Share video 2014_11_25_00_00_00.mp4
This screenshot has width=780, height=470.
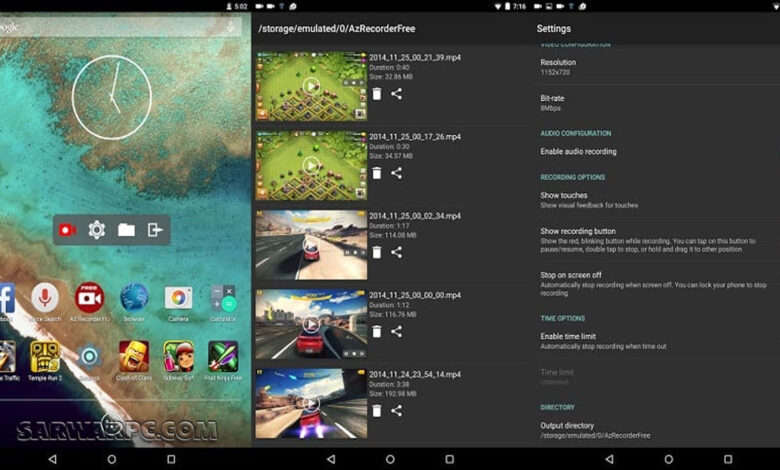pos(396,331)
